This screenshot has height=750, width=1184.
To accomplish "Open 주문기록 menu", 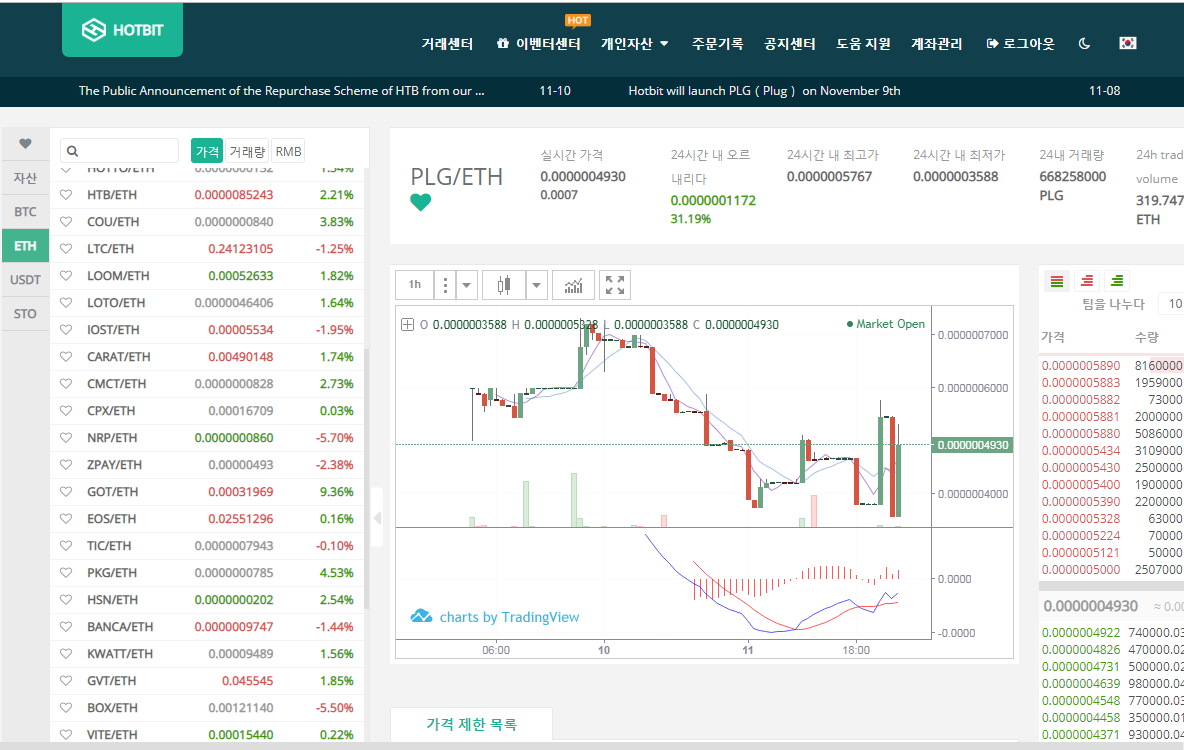I will pos(717,44).
